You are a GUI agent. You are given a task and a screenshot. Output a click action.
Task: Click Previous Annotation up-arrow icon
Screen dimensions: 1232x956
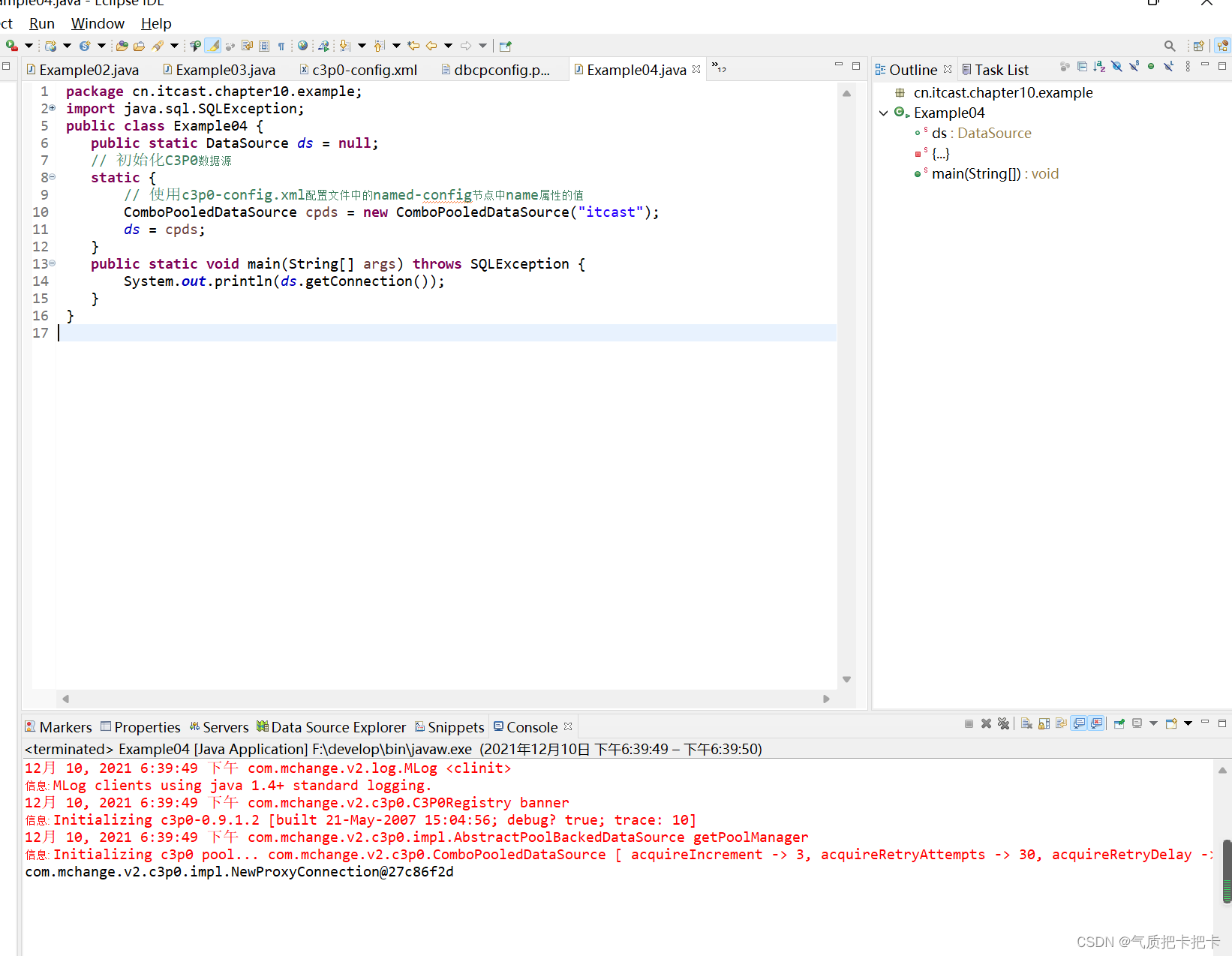(380, 46)
